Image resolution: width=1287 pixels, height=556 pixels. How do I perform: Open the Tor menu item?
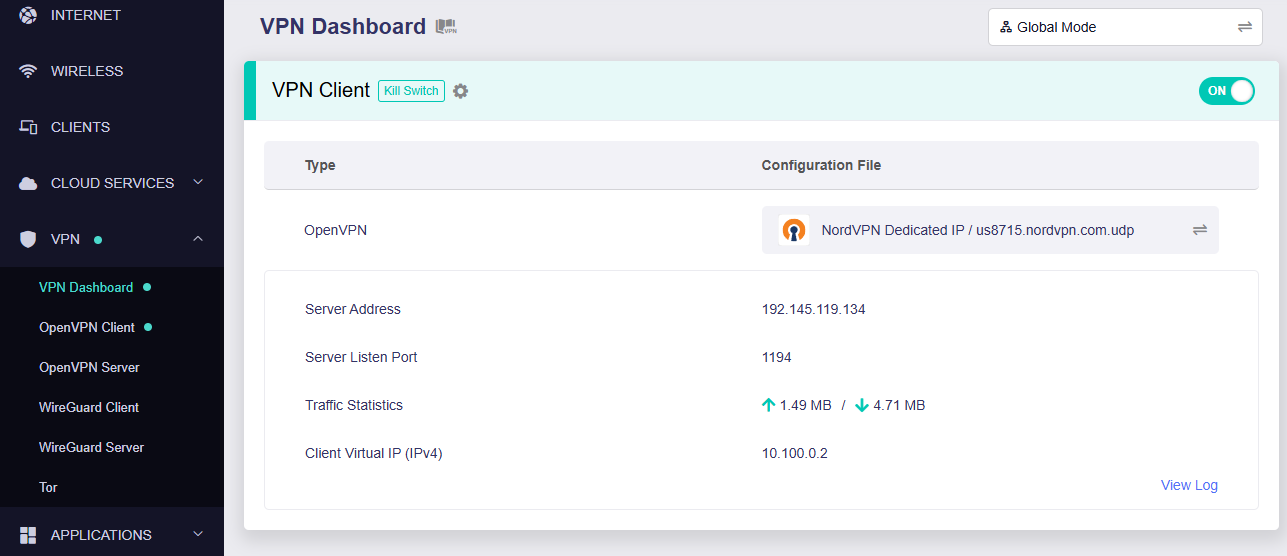point(48,487)
